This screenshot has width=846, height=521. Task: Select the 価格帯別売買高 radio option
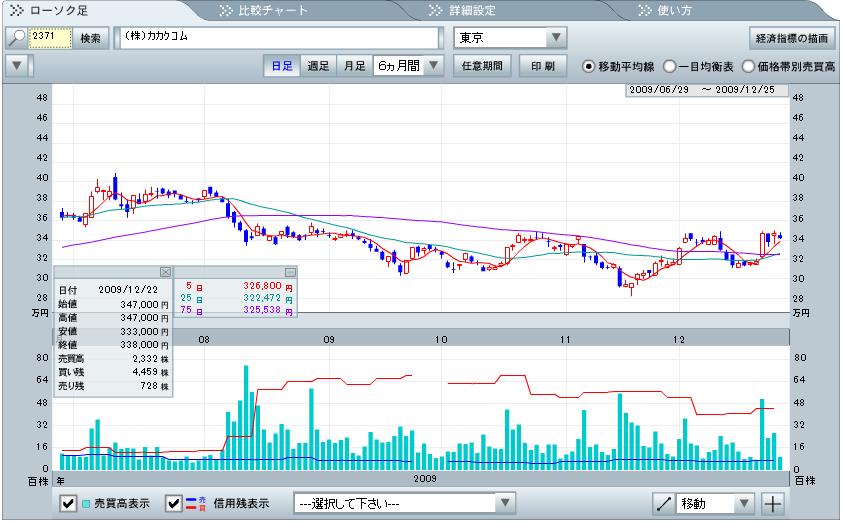point(748,66)
